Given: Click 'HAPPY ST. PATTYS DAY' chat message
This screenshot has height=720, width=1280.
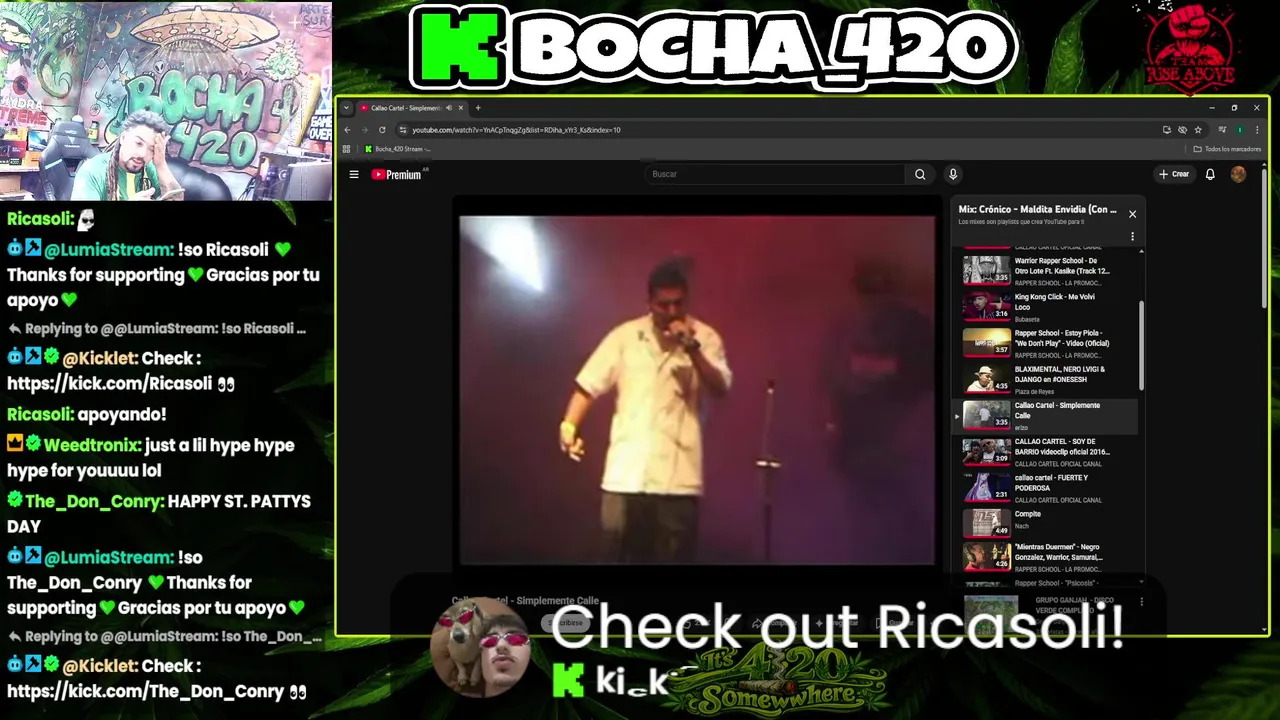Looking at the screenshot, I should coord(159,514).
